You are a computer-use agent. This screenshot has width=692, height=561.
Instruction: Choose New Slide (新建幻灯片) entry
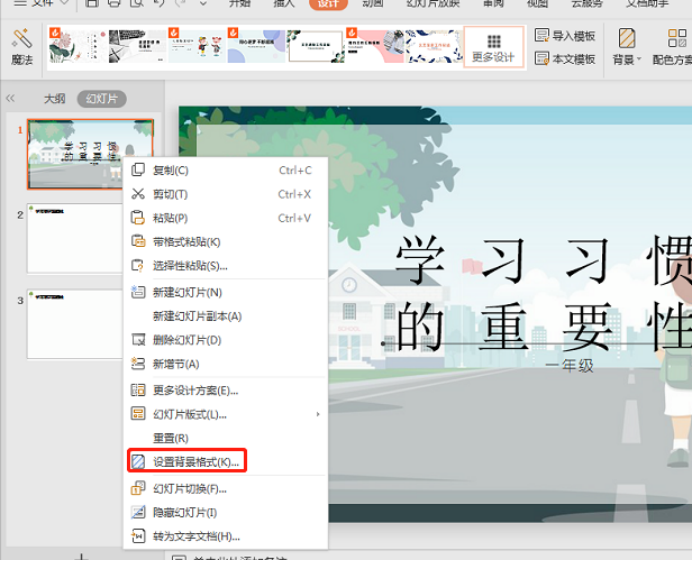pos(226,292)
